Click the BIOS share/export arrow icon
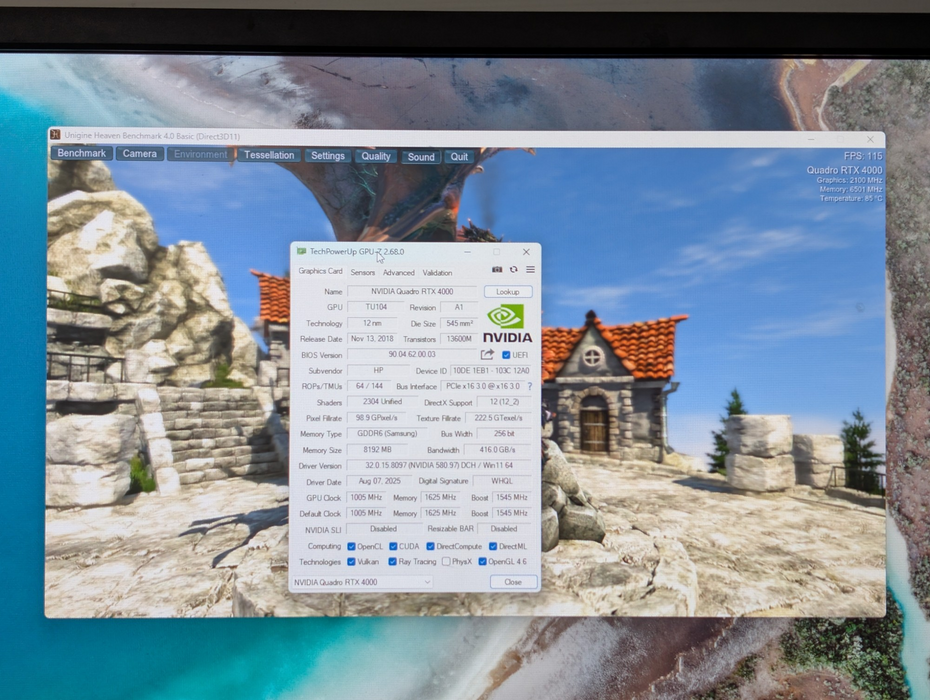The image size is (930, 700). point(487,355)
